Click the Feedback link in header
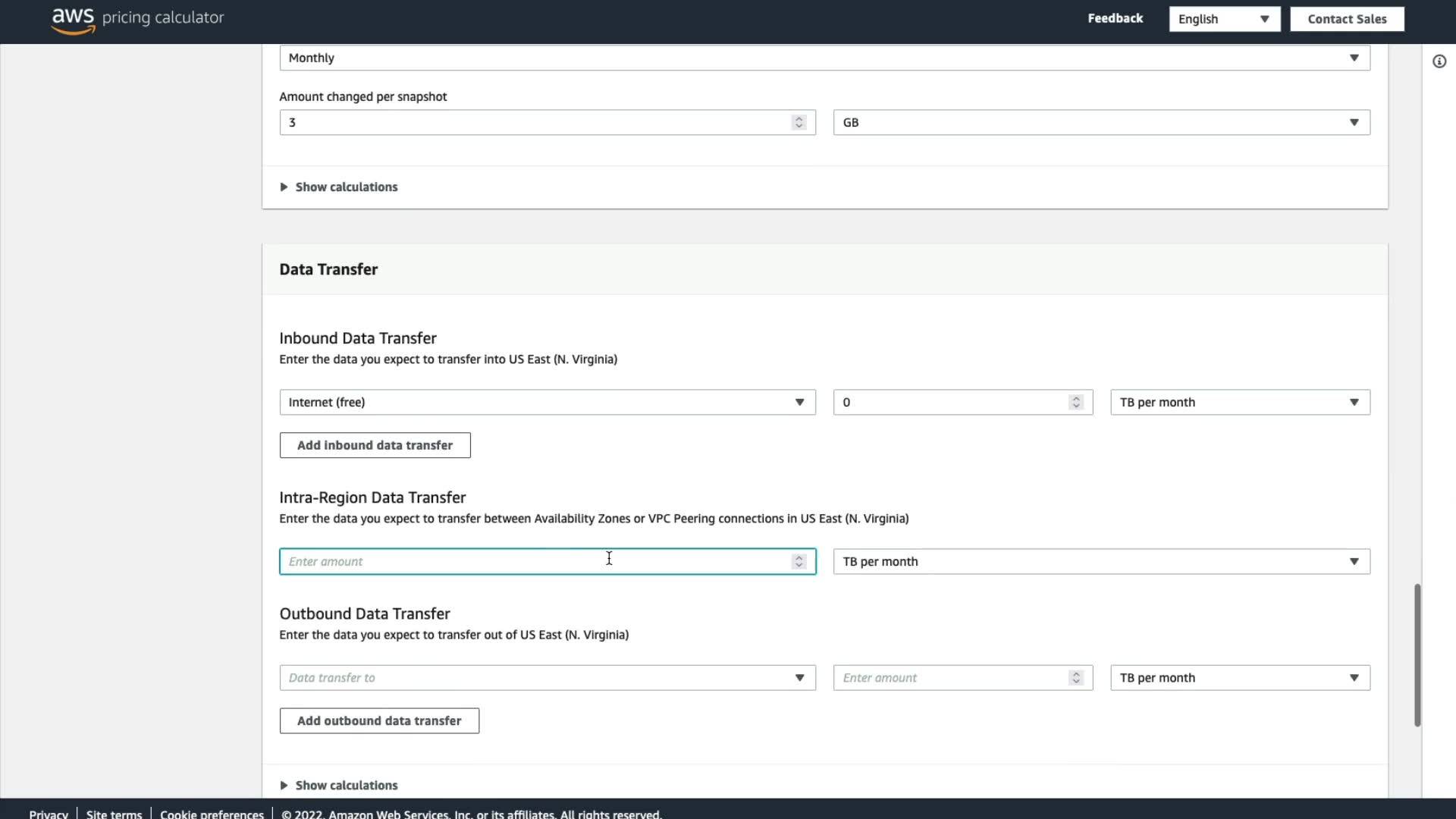The height and width of the screenshot is (819, 1456). click(x=1115, y=18)
